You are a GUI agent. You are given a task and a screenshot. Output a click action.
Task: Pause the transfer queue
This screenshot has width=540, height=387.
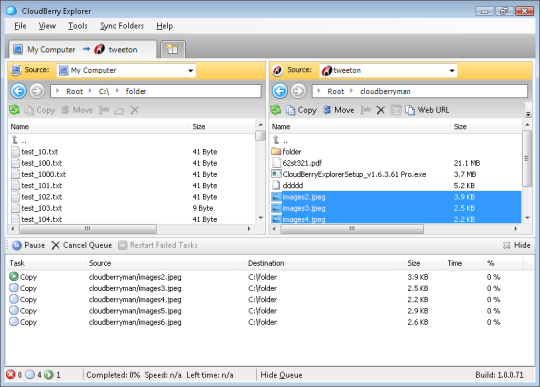(28, 245)
